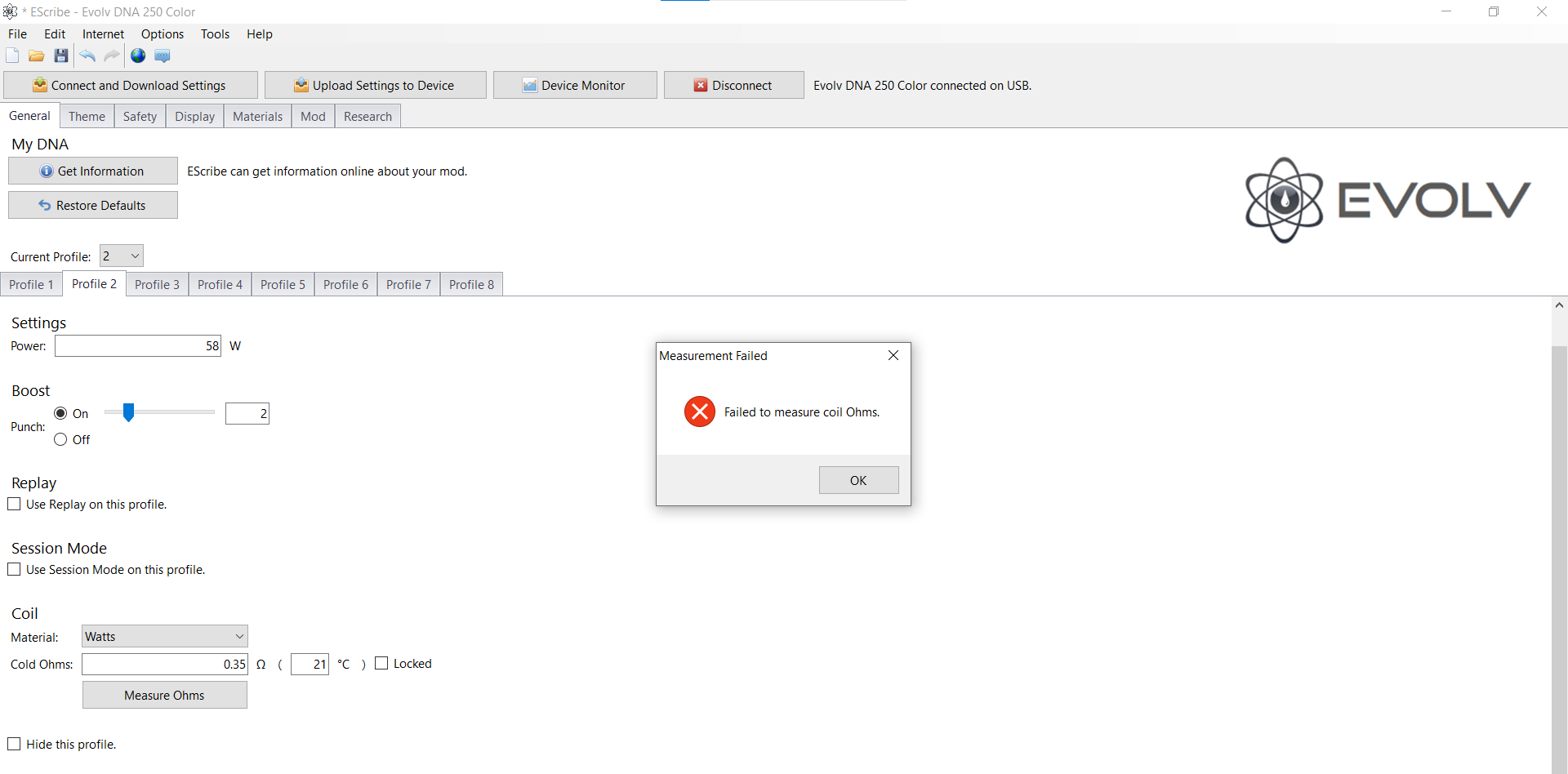Click the Punch slider handle
Screen dimensions: 1568x774
(x=128, y=413)
